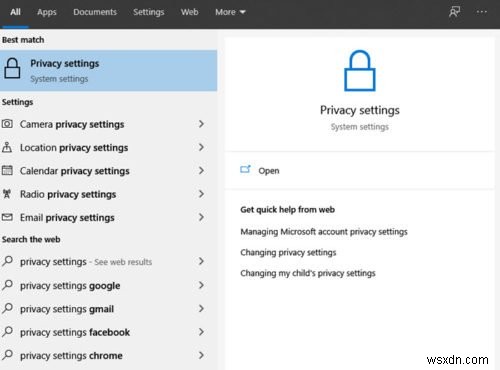The width and height of the screenshot is (500, 370).
Task: Expand the Radio privacy settings chevron
Action: (x=201, y=194)
